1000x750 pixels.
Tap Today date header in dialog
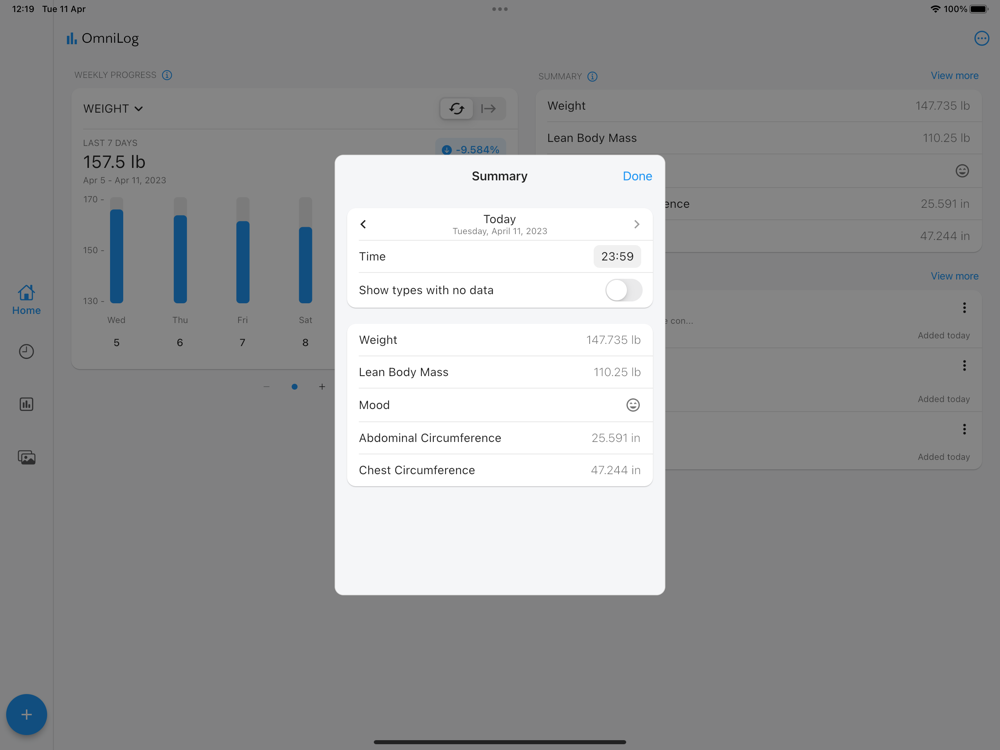pyautogui.click(x=499, y=224)
